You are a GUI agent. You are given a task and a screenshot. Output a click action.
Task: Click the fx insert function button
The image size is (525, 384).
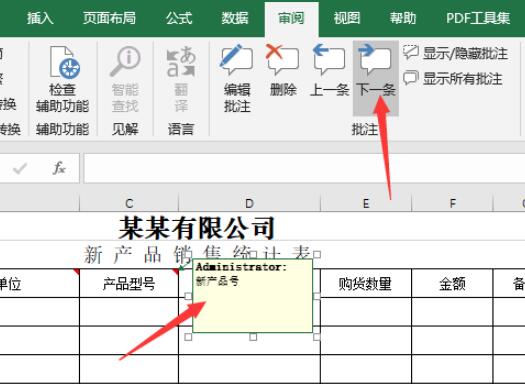point(59,168)
